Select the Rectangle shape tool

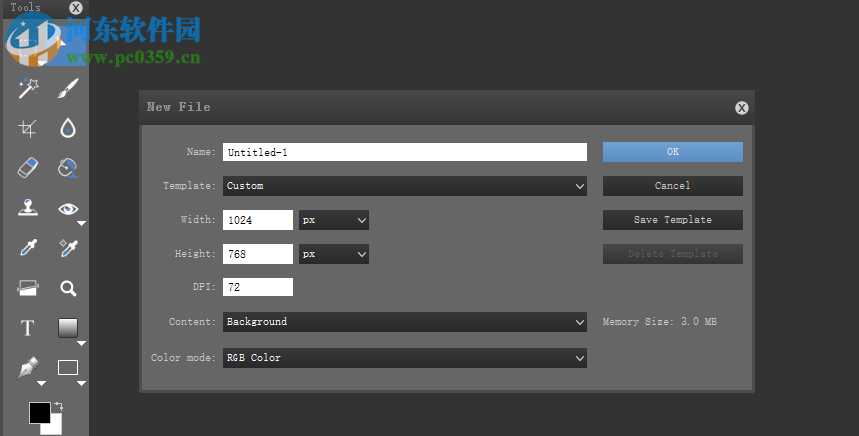pos(68,368)
